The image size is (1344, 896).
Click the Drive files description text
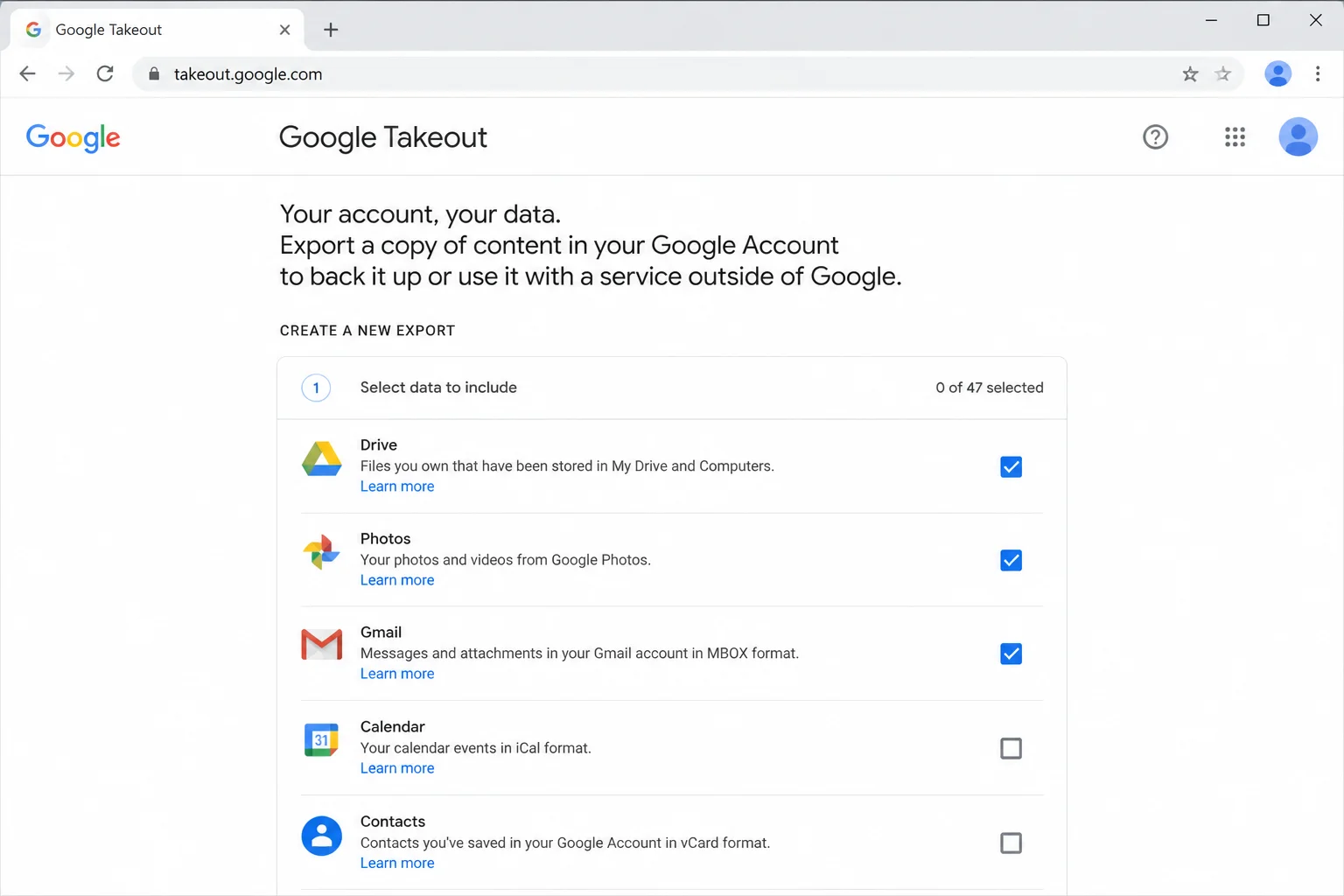pyautogui.click(x=567, y=466)
